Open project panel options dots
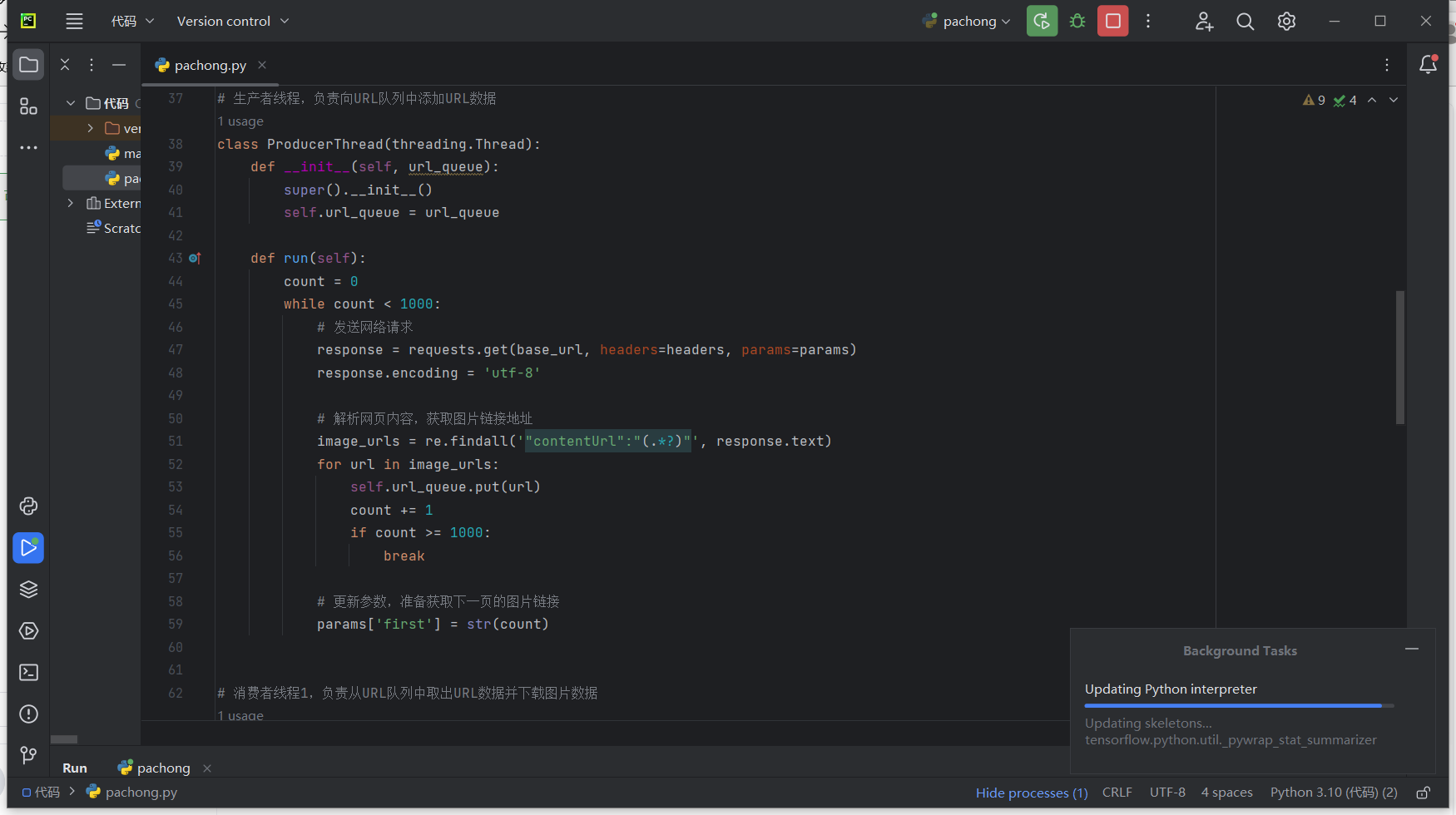Viewport: 1456px width, 815px height. [92, 65]
